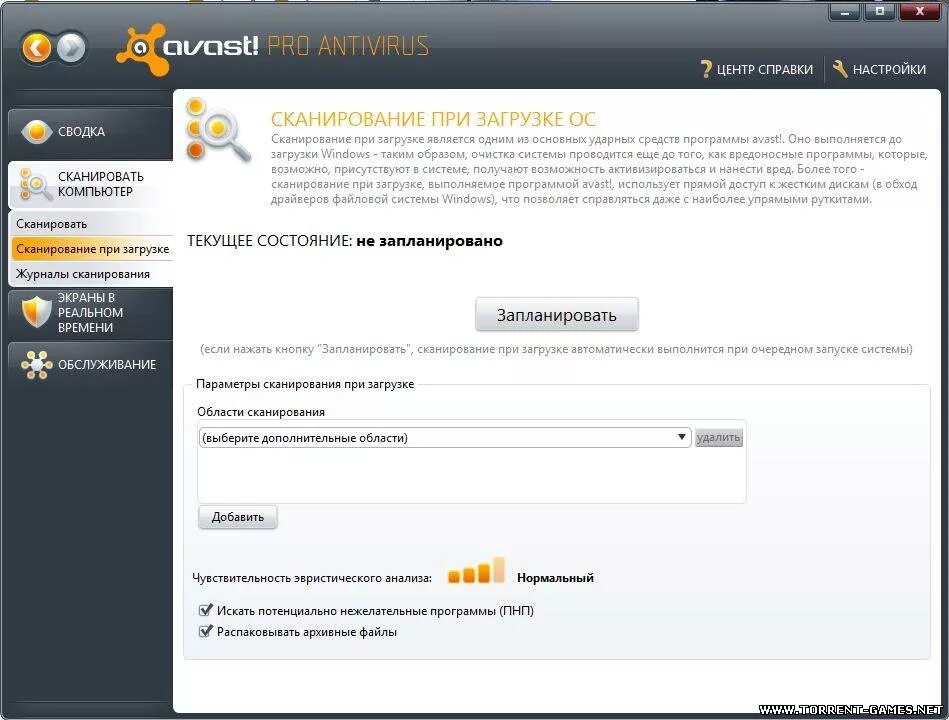Minimize the avast window

click(x=845, y=11)
